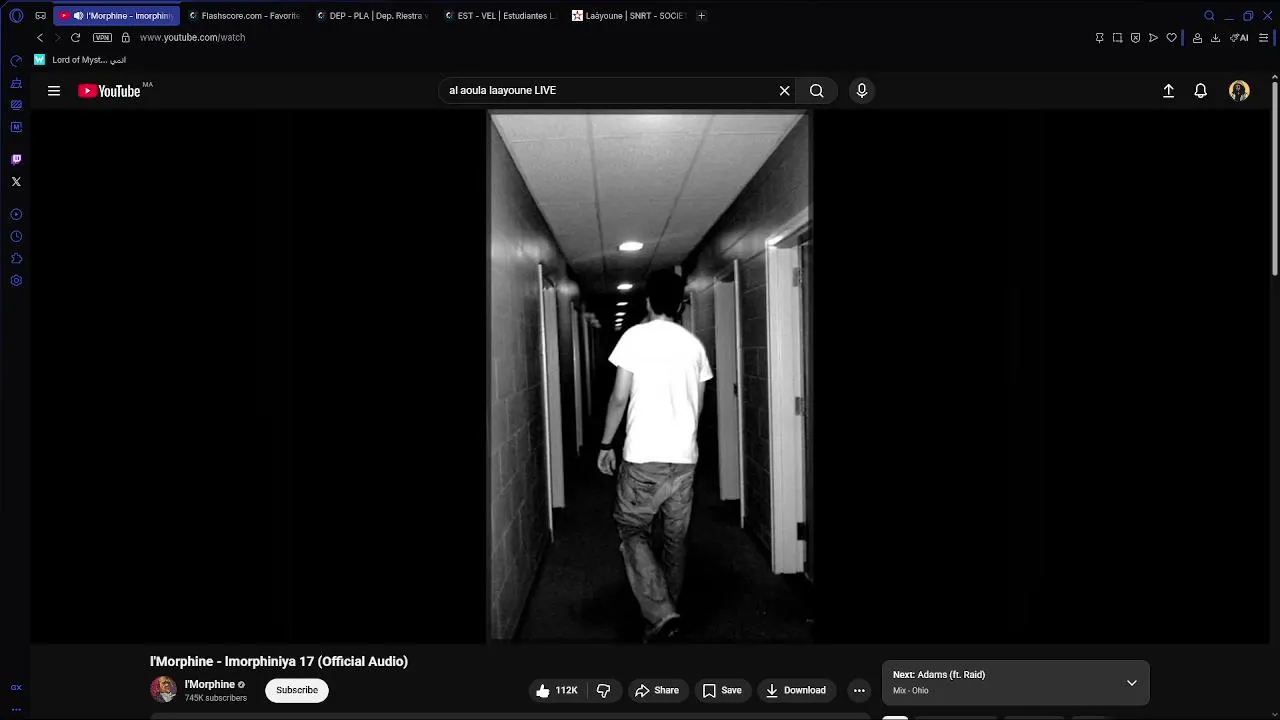This screenshot has height=720, width=1280.
Task: Subscribe to the l'Morphine channel
Action: [297, 690]
